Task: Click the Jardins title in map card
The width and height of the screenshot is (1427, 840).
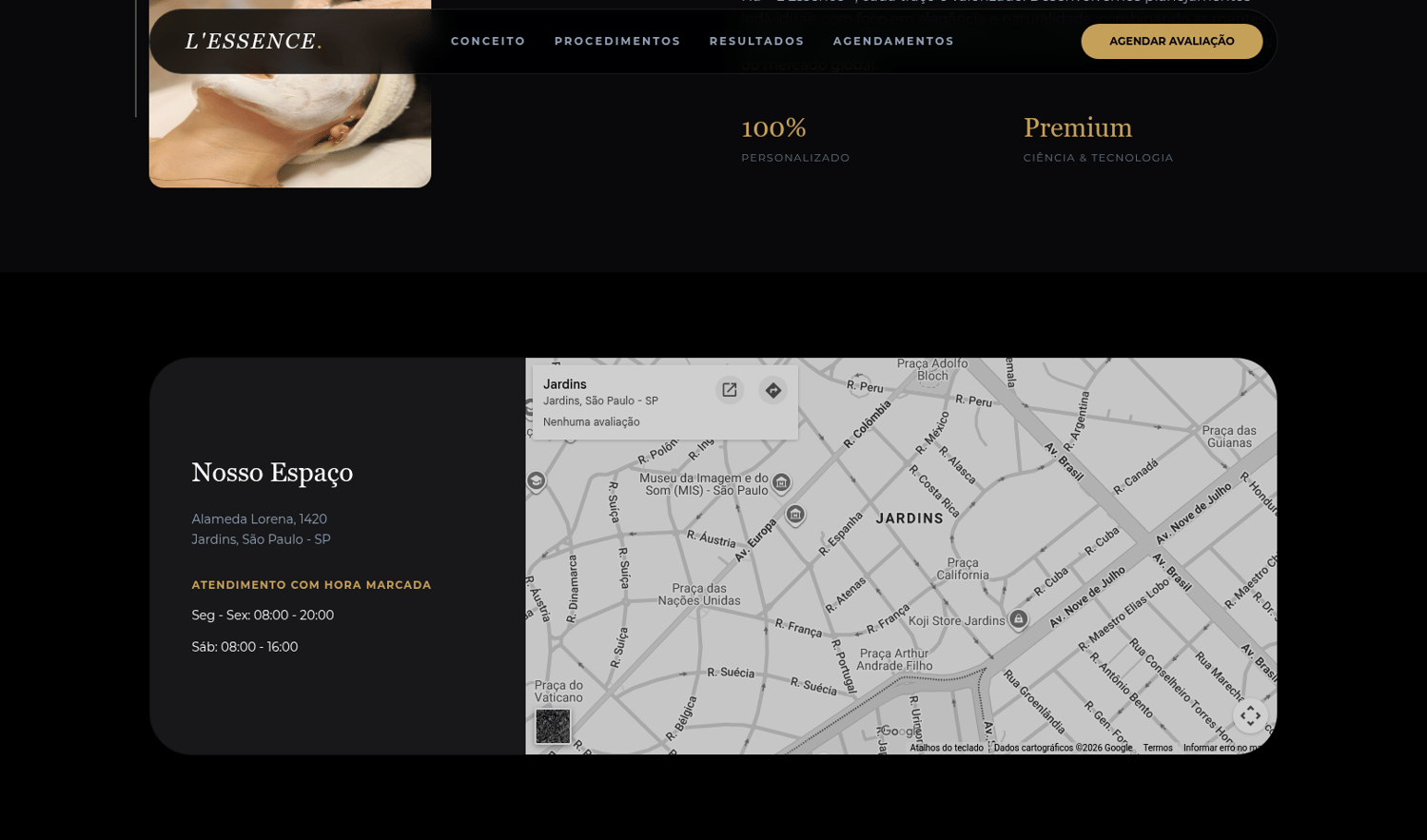Action: [565, 384]
